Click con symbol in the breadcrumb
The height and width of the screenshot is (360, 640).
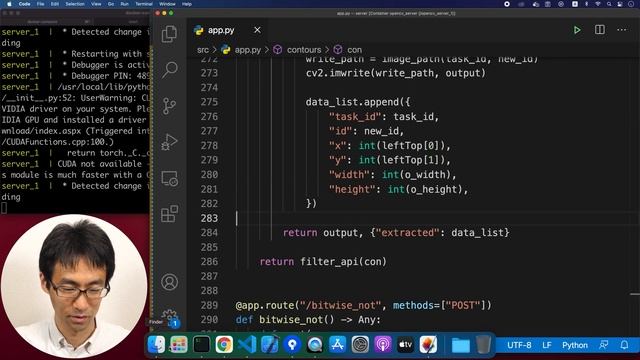point(354,50)
